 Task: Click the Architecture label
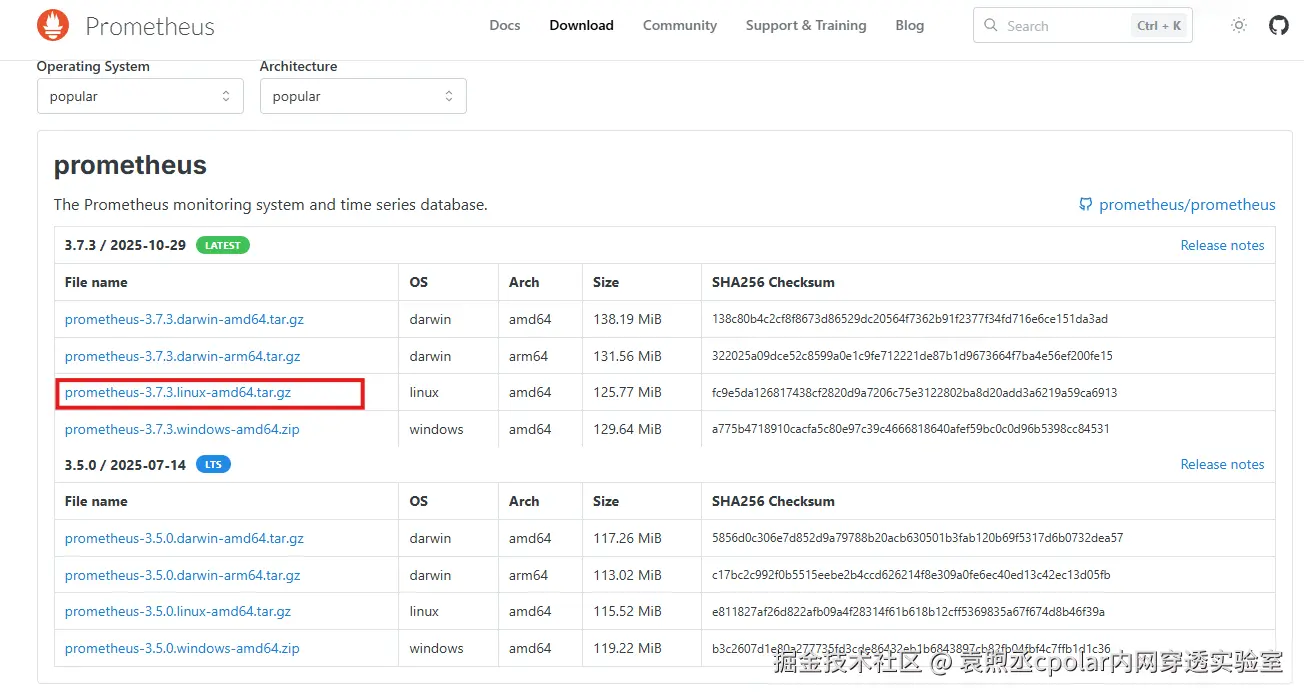(x=298, y=66)
